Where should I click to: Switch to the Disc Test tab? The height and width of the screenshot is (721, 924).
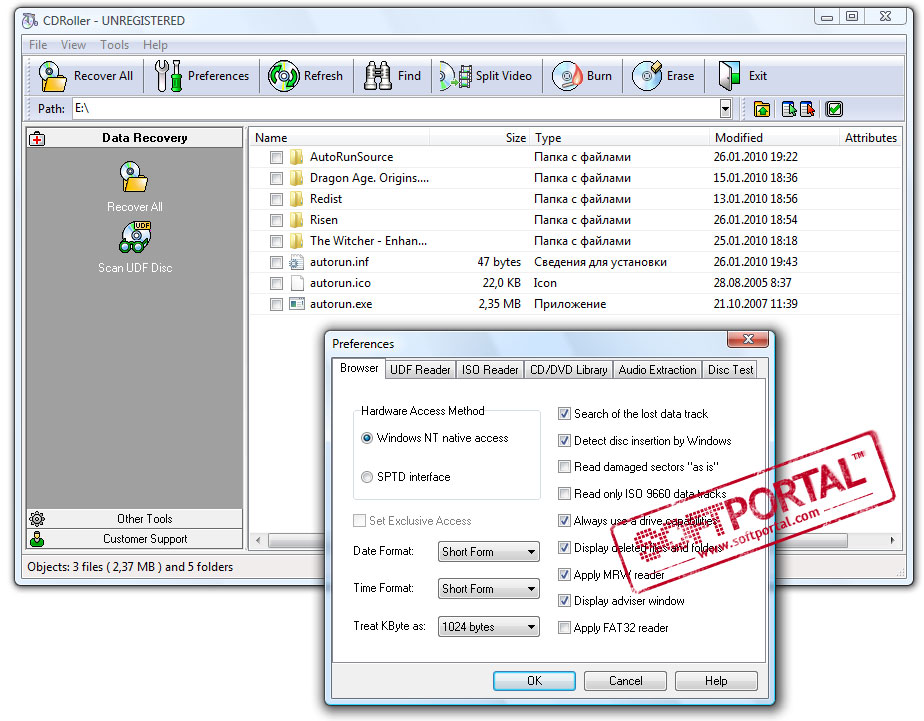pyautogui.click(x=730, y=370)
